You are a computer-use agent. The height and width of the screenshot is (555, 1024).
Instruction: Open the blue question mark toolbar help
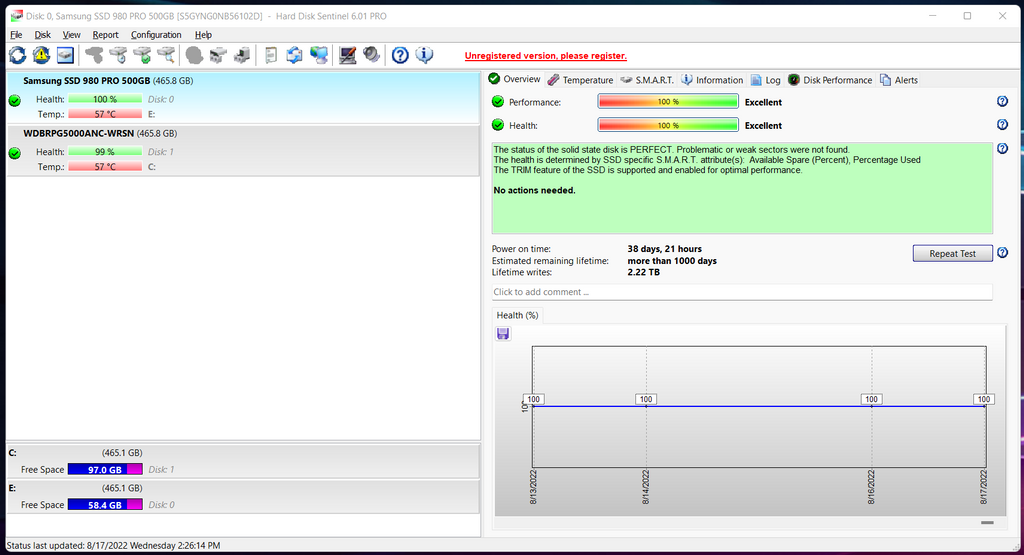tap(400, 55)
